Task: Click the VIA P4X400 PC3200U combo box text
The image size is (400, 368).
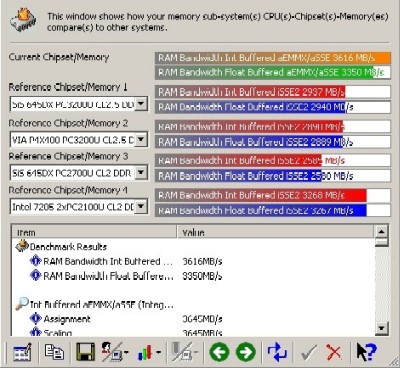Action: click(x=72, y=139)
